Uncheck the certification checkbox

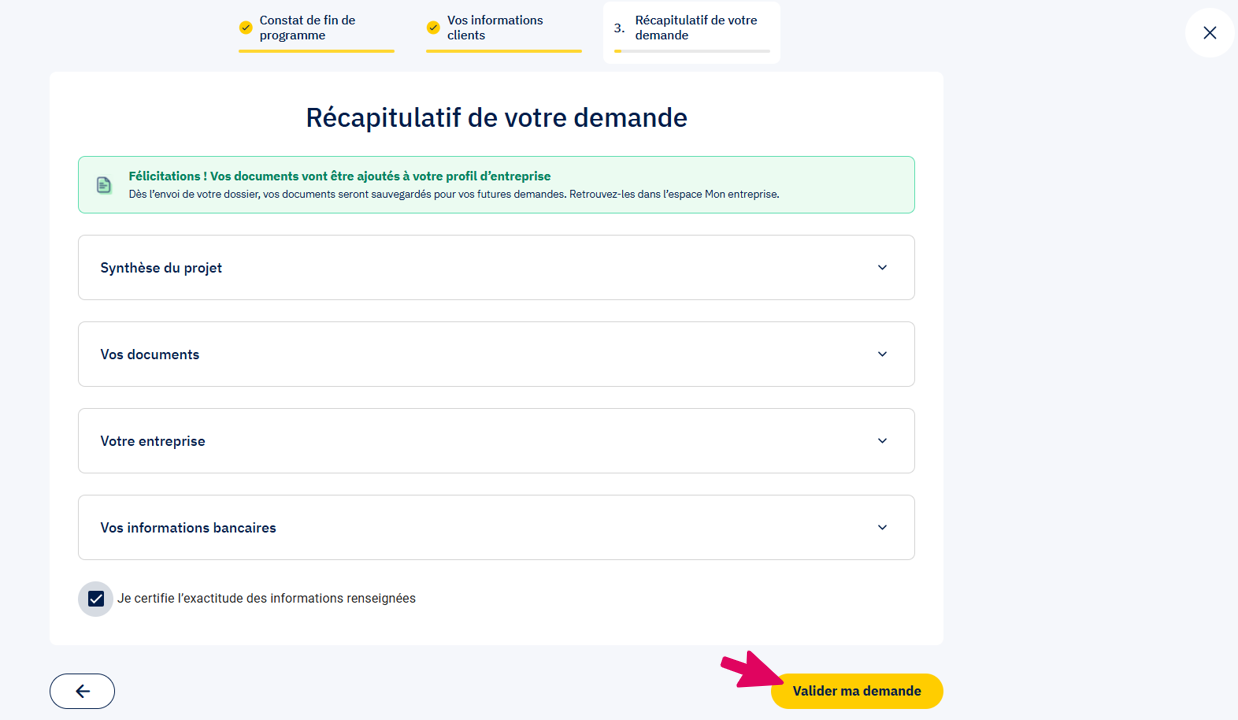pyautogui.click(x=96, y=599)
